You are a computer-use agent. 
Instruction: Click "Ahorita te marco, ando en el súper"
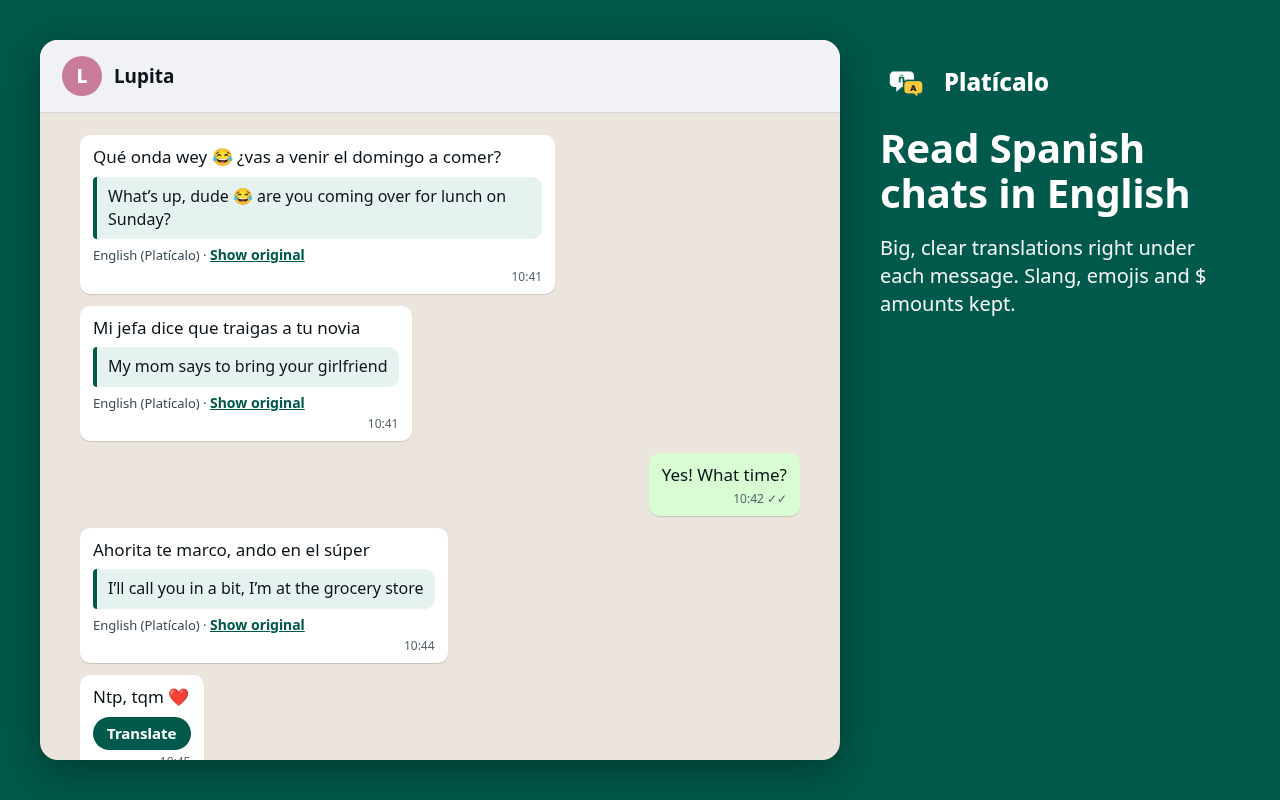point(231,550)
